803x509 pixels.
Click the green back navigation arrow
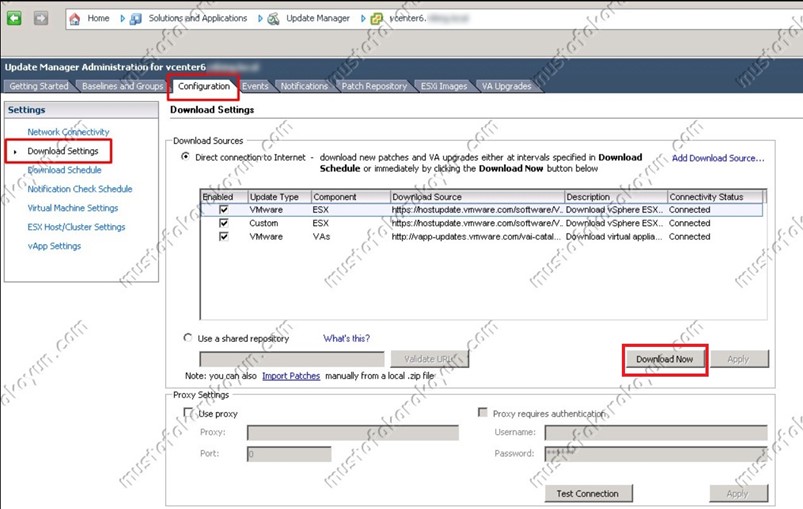click(14, 18)
